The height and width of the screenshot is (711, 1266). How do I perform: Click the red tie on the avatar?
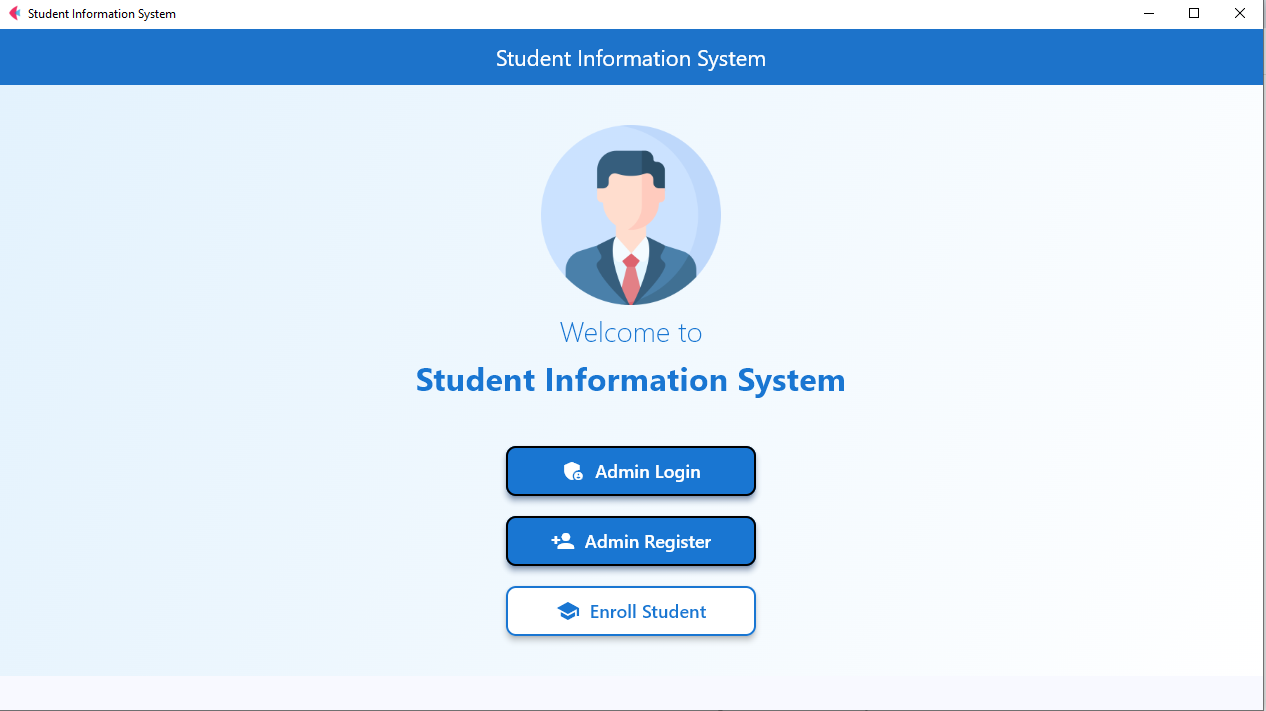click(x=631, y=278)
